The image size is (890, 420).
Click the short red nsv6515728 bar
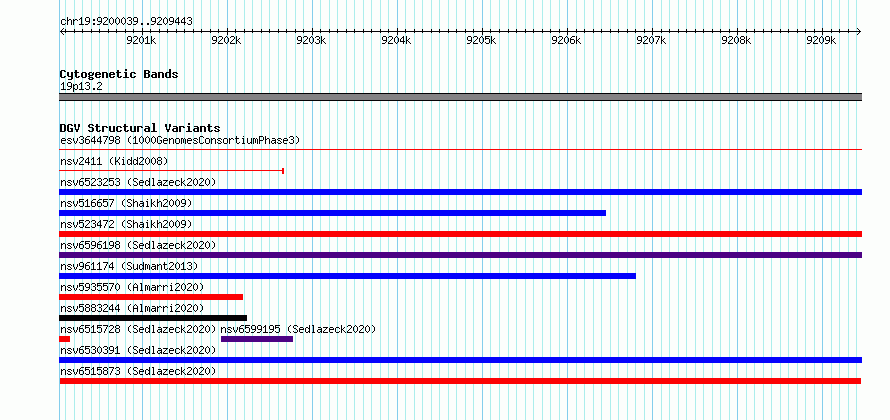click(x=65, y=339)
